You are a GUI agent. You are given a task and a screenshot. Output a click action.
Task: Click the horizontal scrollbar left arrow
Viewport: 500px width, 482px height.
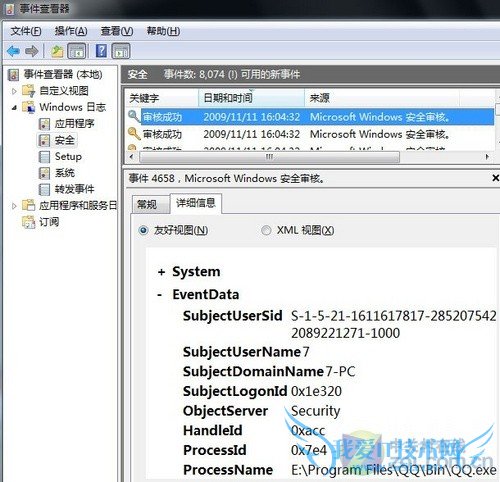click(132, 157)
